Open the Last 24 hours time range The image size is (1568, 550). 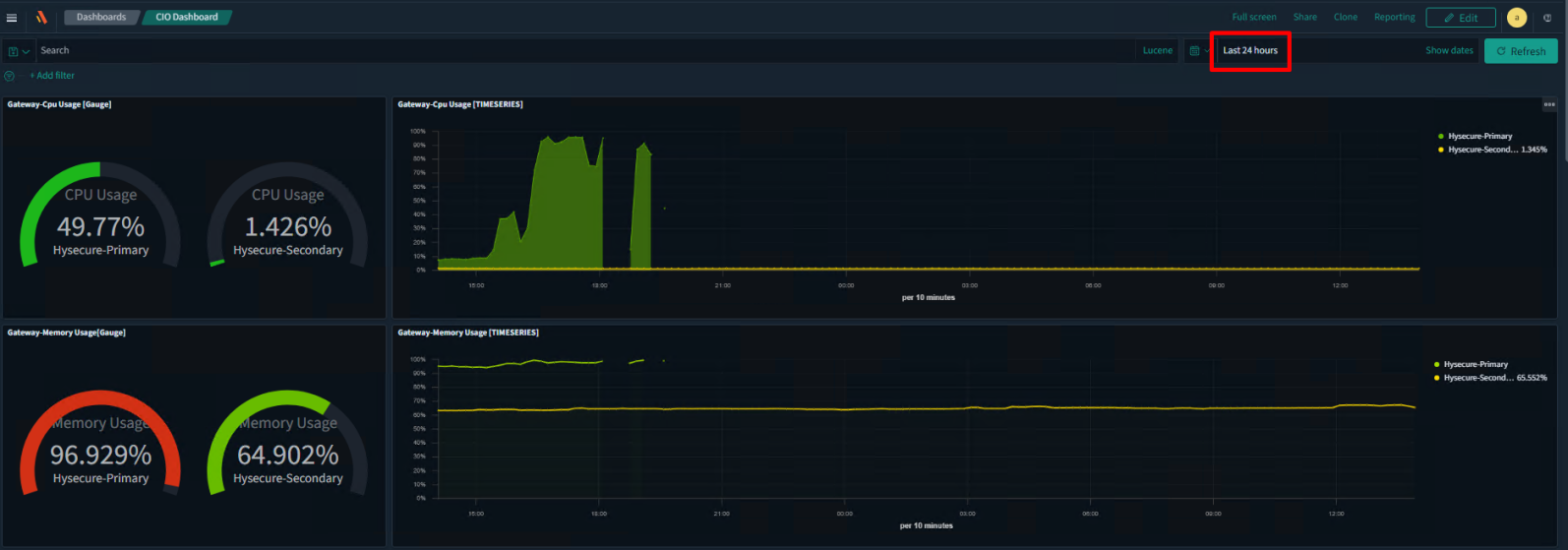point(1250,51)
